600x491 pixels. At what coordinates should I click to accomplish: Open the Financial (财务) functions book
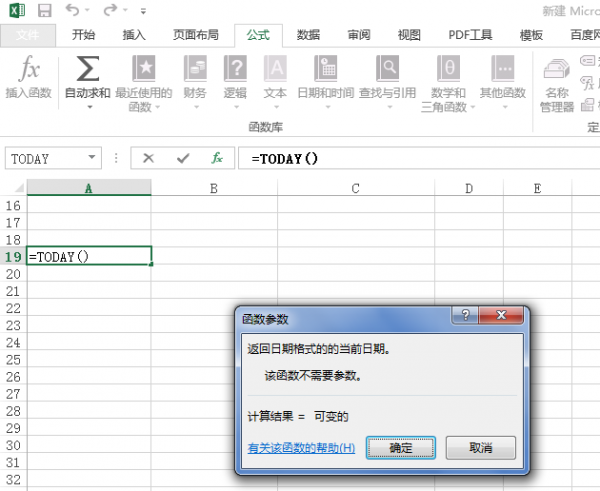point(195,69)
